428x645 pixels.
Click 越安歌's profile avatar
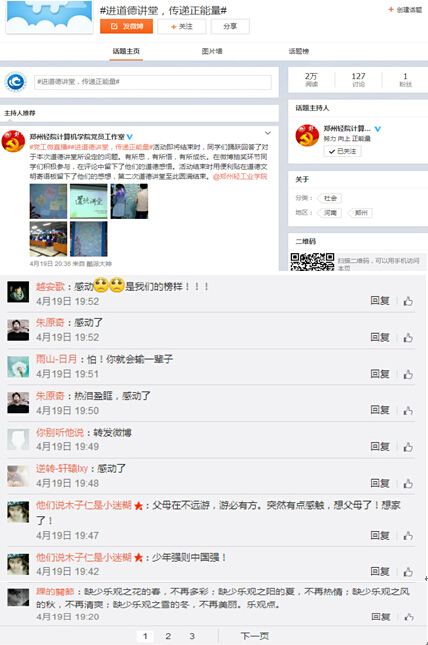18,292
